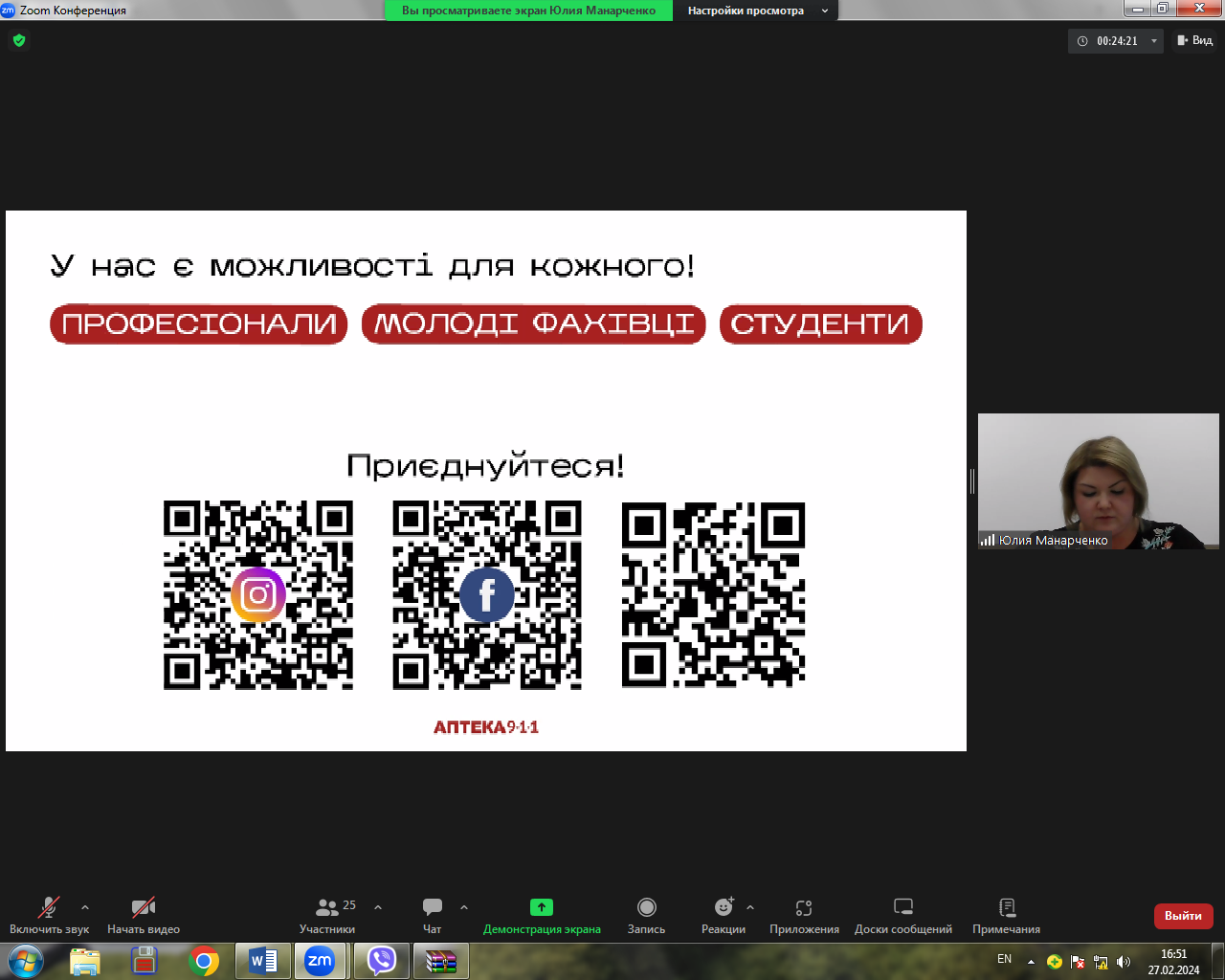The image size is (1225, 980).
Task: Open the Вид view layout menu
Action: tap(1195, 40)
